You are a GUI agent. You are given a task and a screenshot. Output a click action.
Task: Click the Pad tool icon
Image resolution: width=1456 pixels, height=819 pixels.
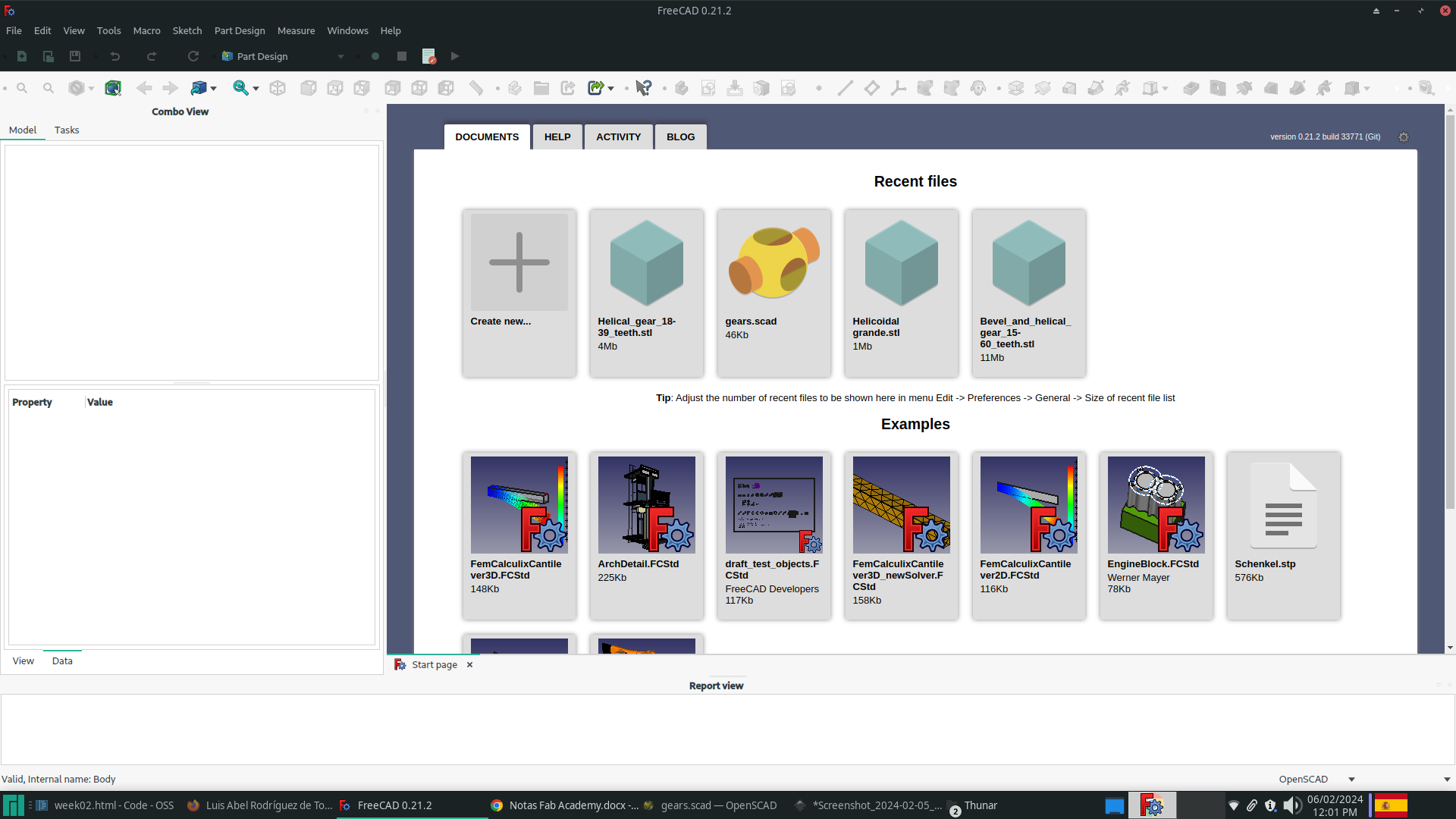tap(1016, 88)
